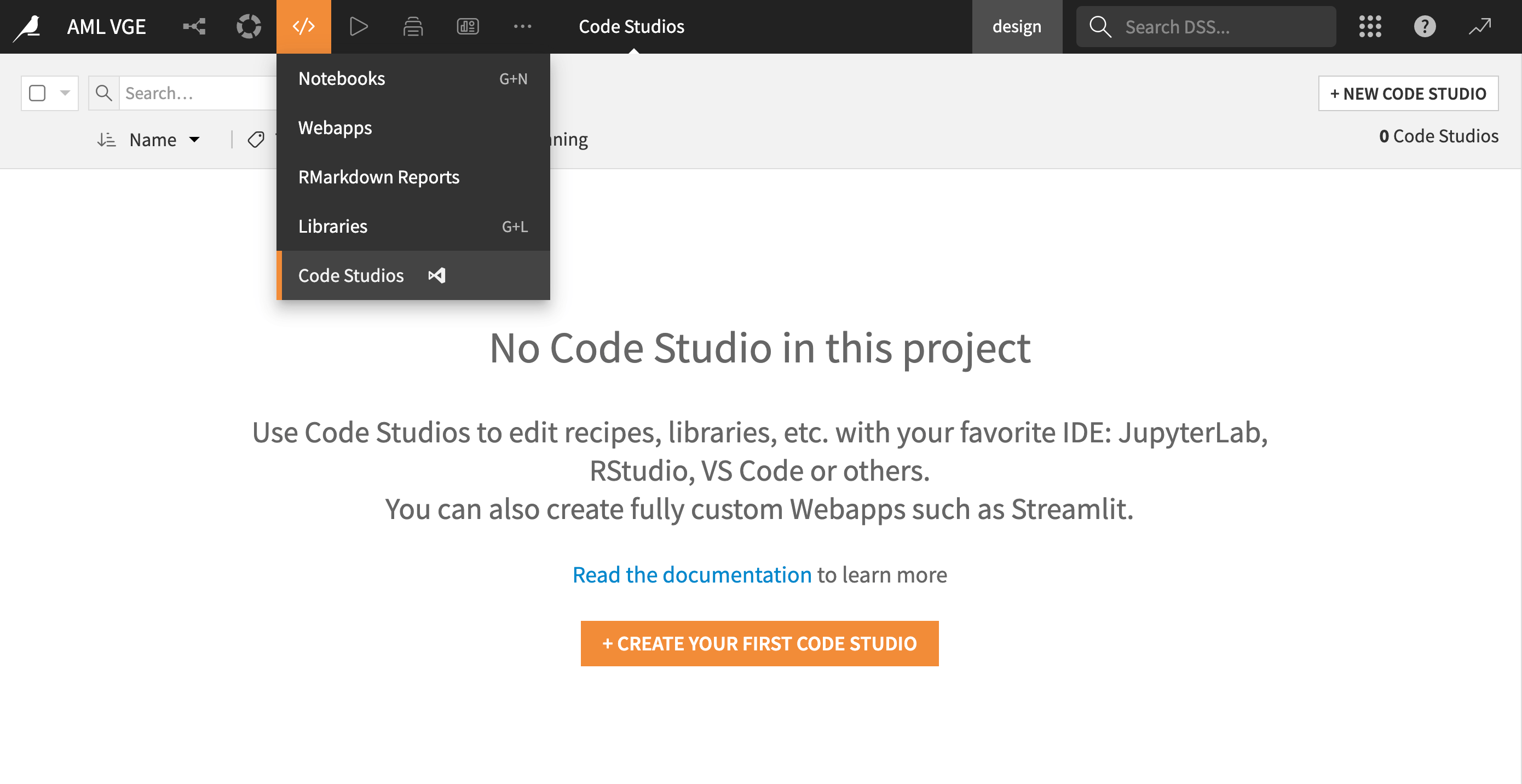The image size is (1522, 784).
Task: Click CREATE YOUR FIRST CODE STUDIO button
Action: (759, 643)
